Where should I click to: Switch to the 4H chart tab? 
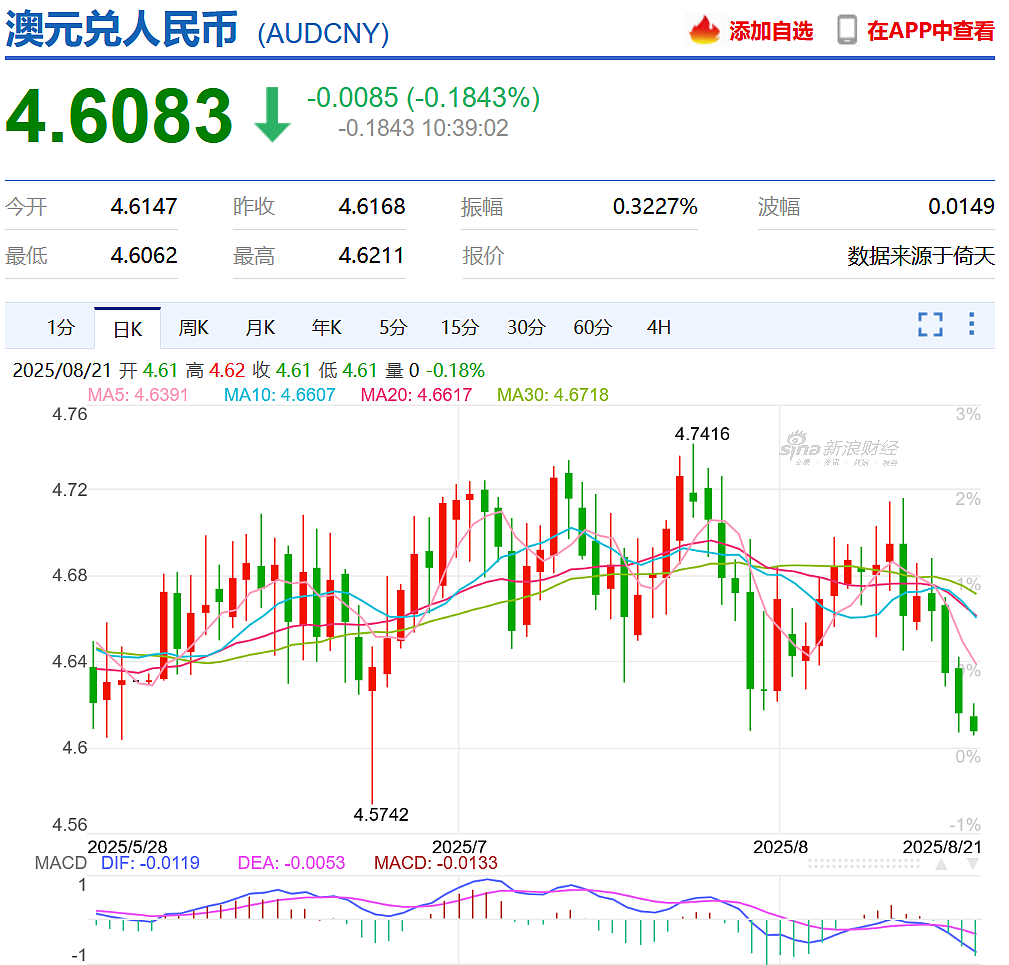(659, 327)
